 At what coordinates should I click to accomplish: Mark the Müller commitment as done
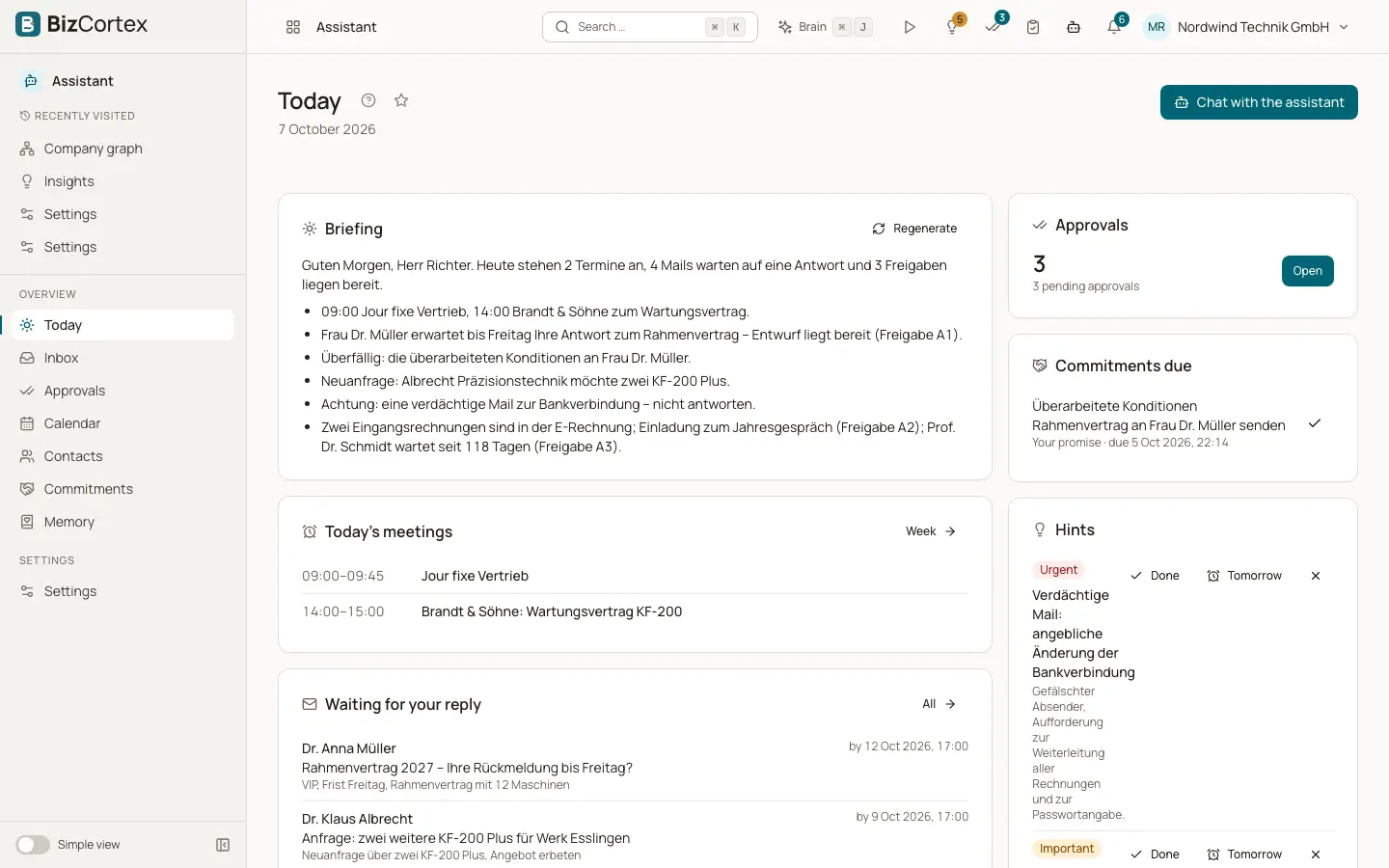(1315, 423)
